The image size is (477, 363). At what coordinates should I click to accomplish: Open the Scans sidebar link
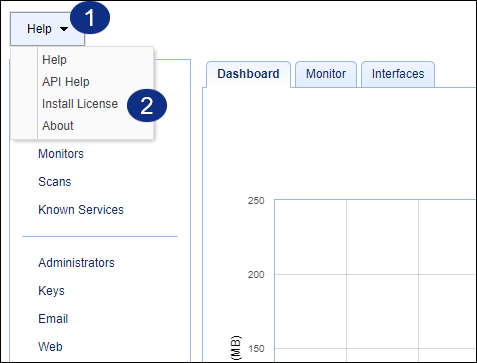click(x=55, y=182)
